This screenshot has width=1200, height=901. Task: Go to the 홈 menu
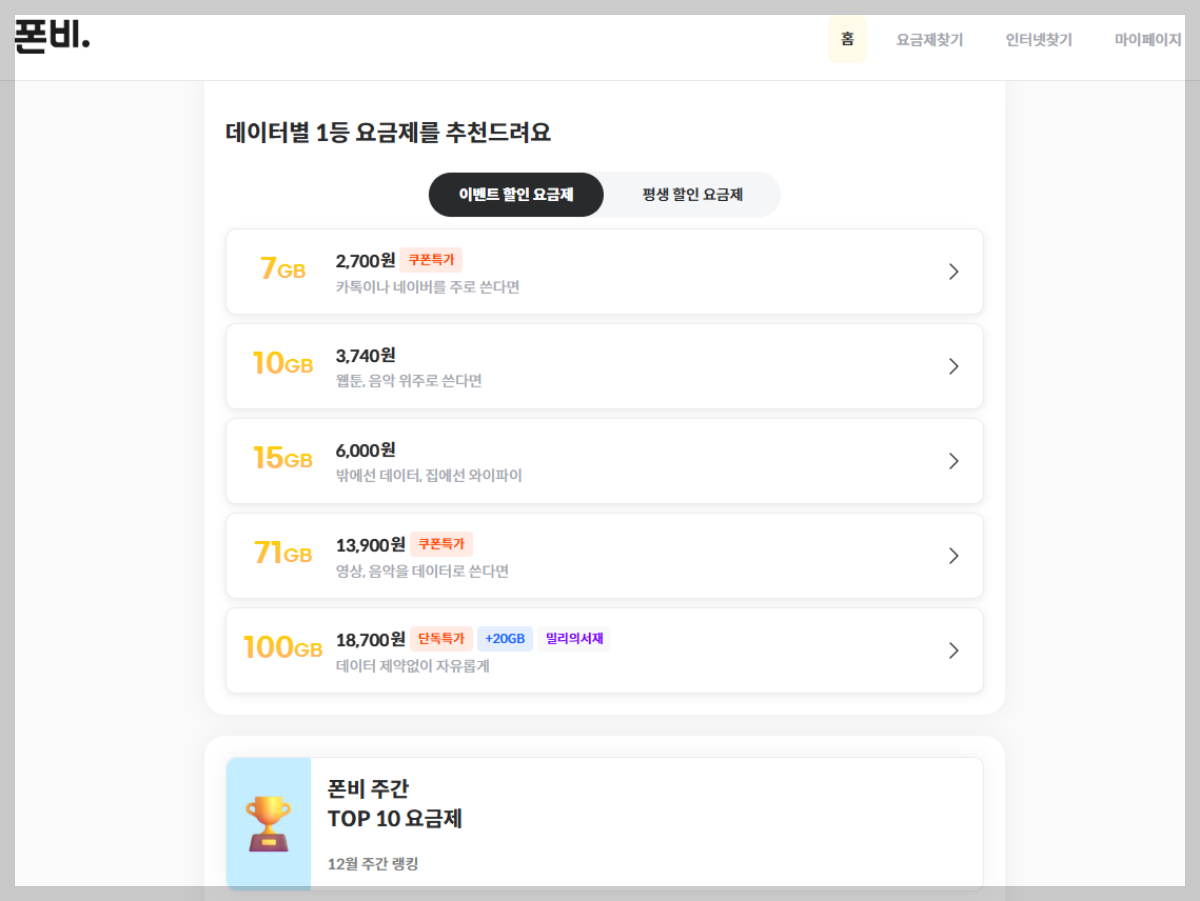pos(847,40)
